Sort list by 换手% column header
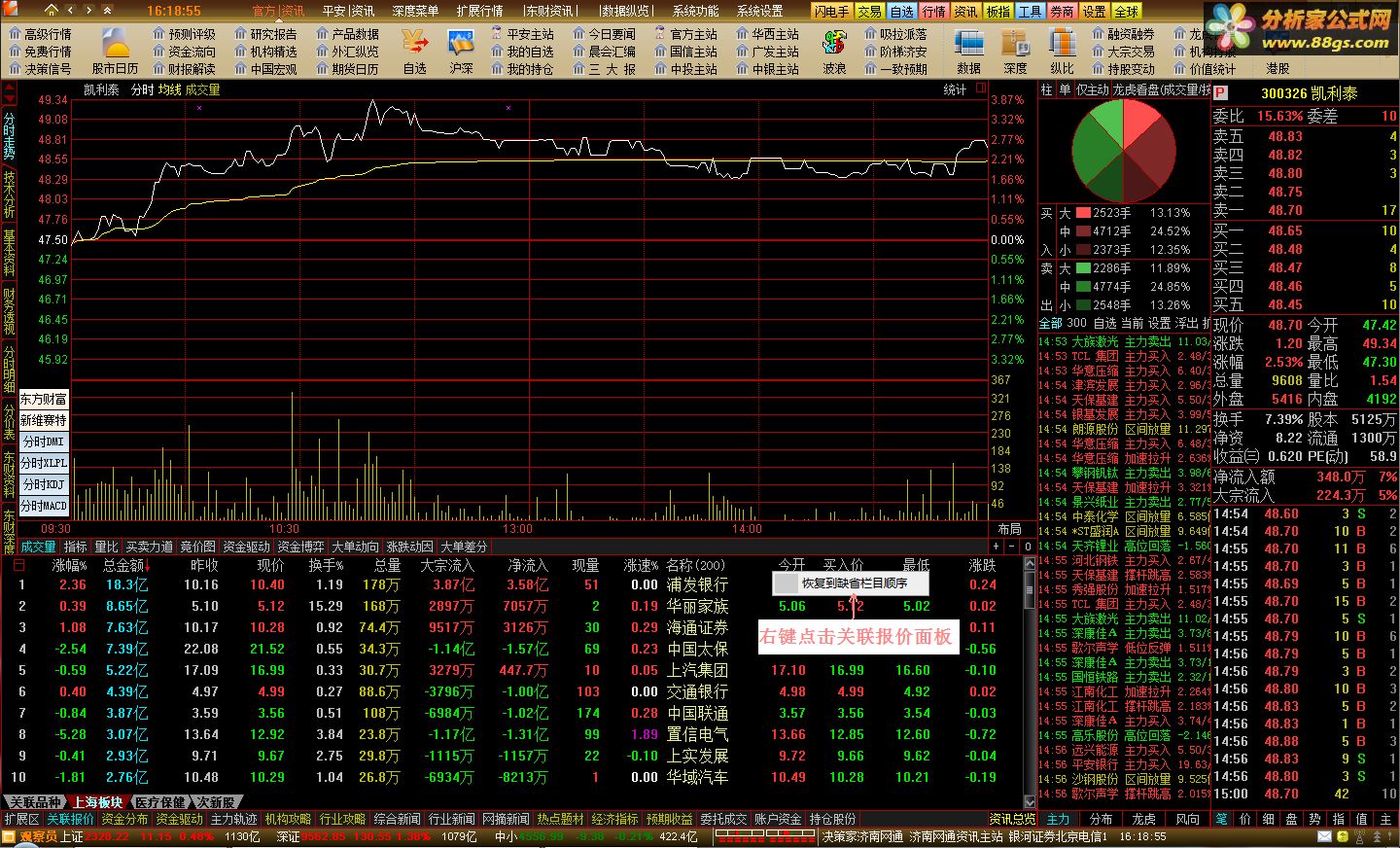This screenshot has width=1400, height=848. pyautogui.click(x=326, y=565)
